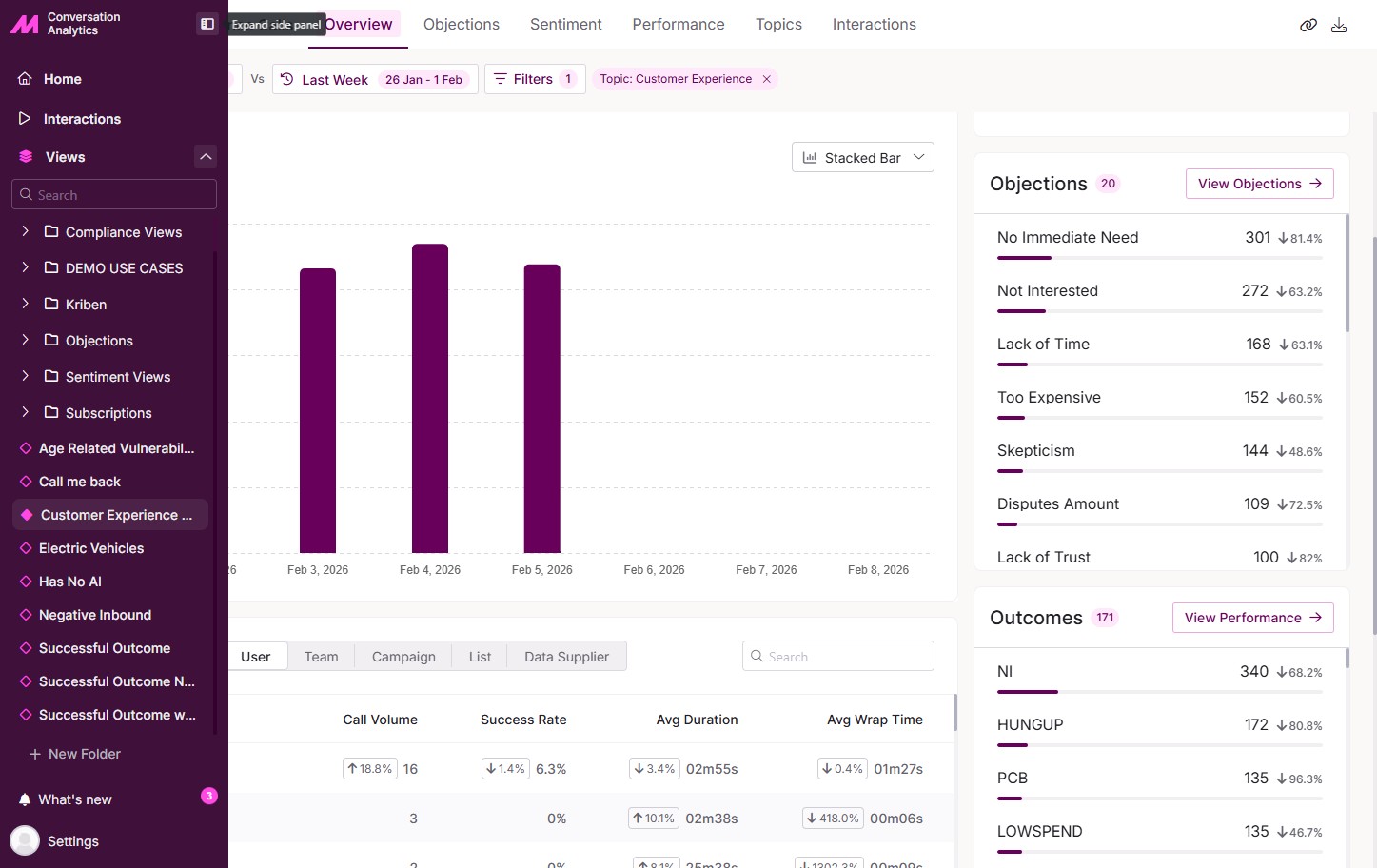The height and width of the screenshot is (868, 1377).
Task: Remove the Customer Experience topic filter
Action: [x=766, y=79]
